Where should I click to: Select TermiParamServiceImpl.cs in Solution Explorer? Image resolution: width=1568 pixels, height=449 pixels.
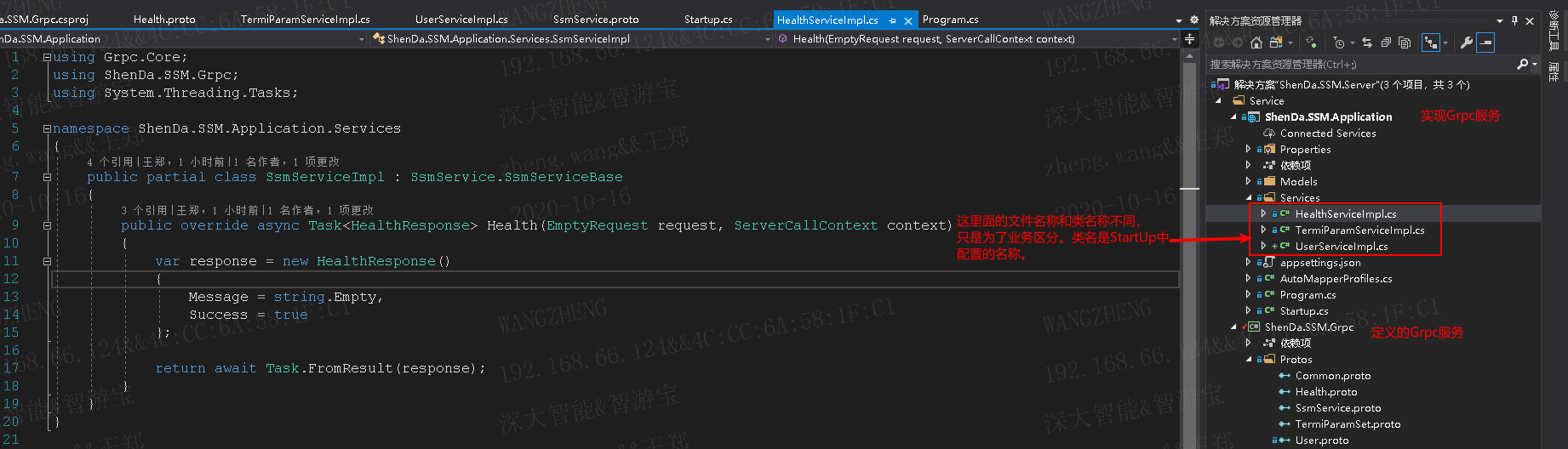1359,230
